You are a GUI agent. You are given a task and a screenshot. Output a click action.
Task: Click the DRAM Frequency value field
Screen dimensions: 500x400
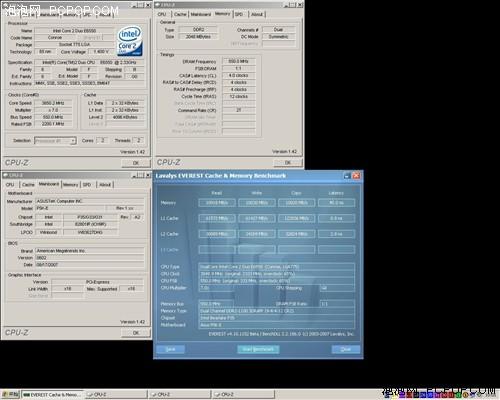[x=239, y=61]
